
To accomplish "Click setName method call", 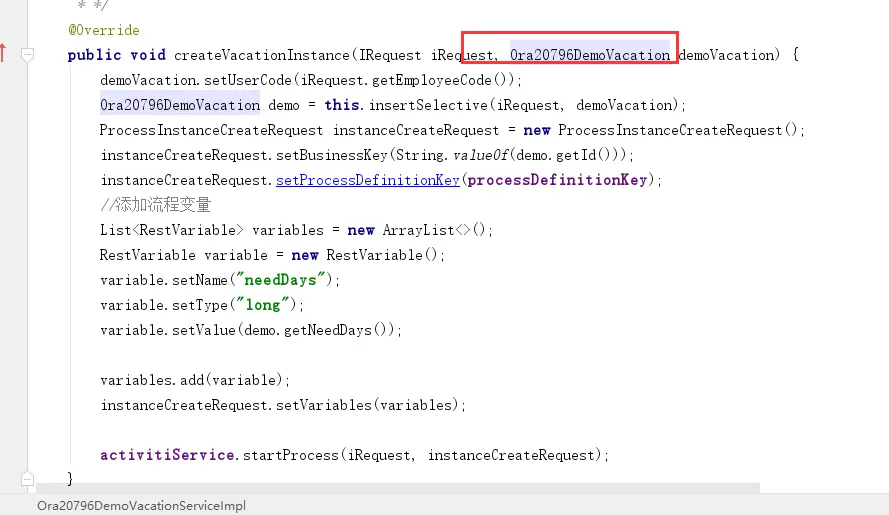I will pyautogui.click(x=200, y=280).
